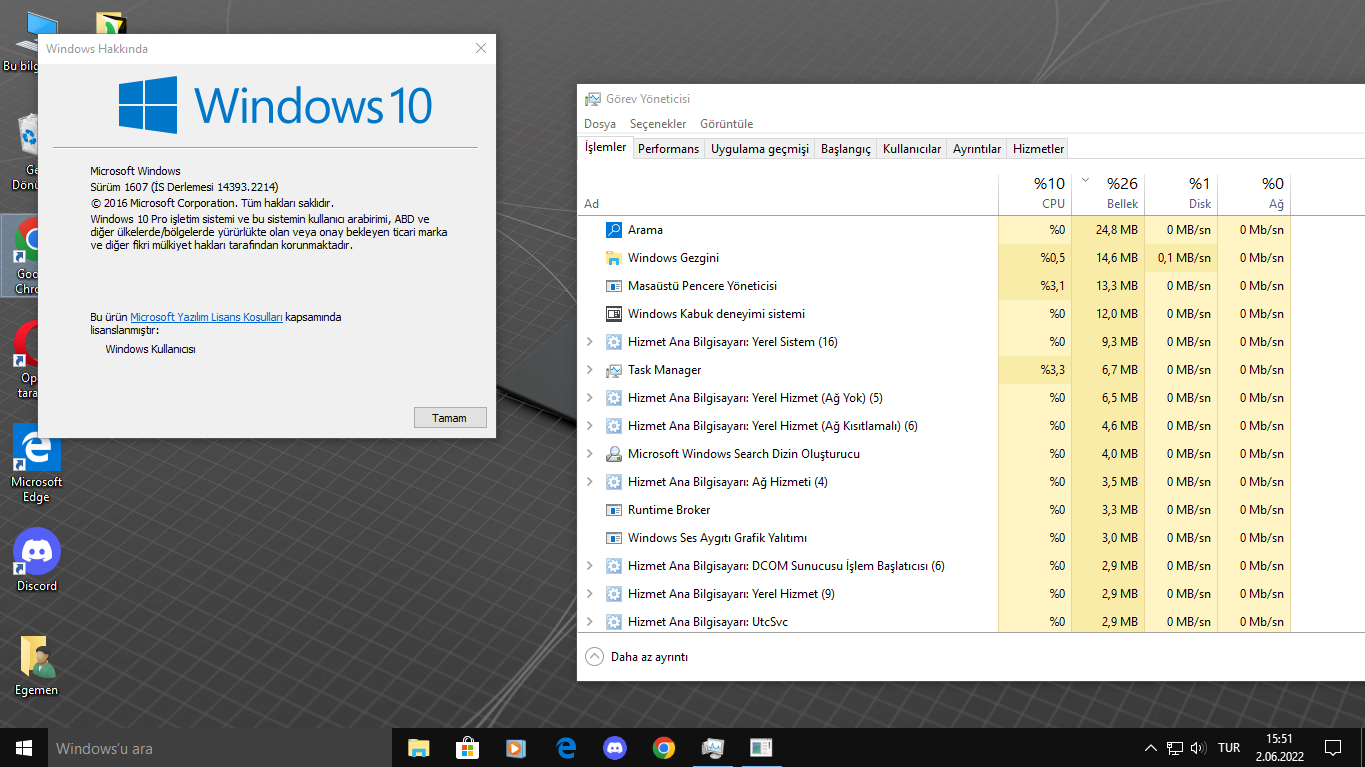Open the Seçenekler menu
Screen dimensions: 1365x767
pyautogui.click(x=657, y=124)
